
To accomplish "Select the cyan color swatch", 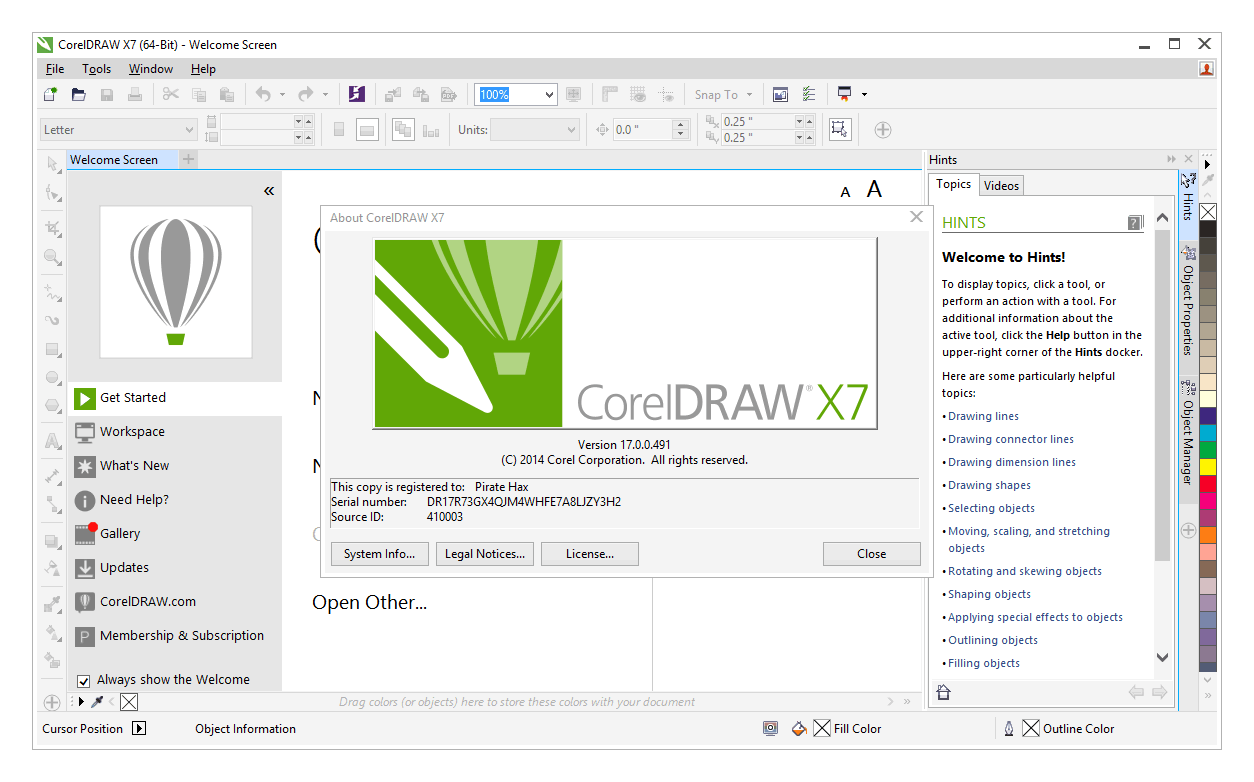I will (x=1208, y=433).
